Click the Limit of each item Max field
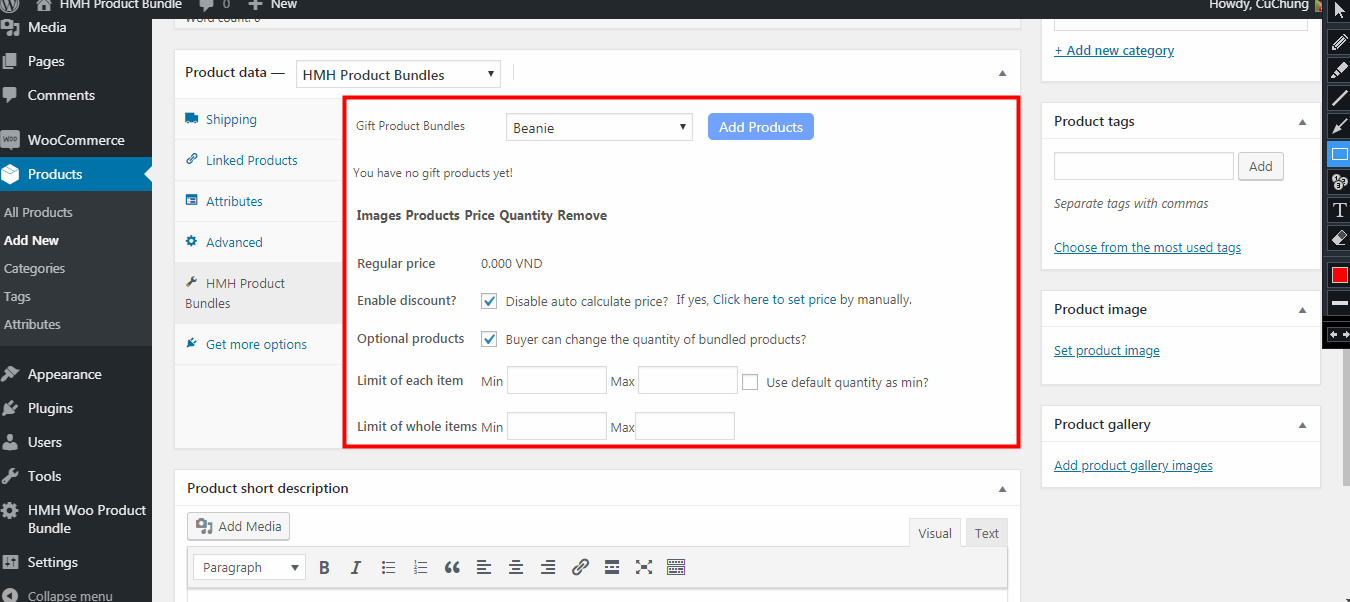1350x602 pixels. click(687, 381)
